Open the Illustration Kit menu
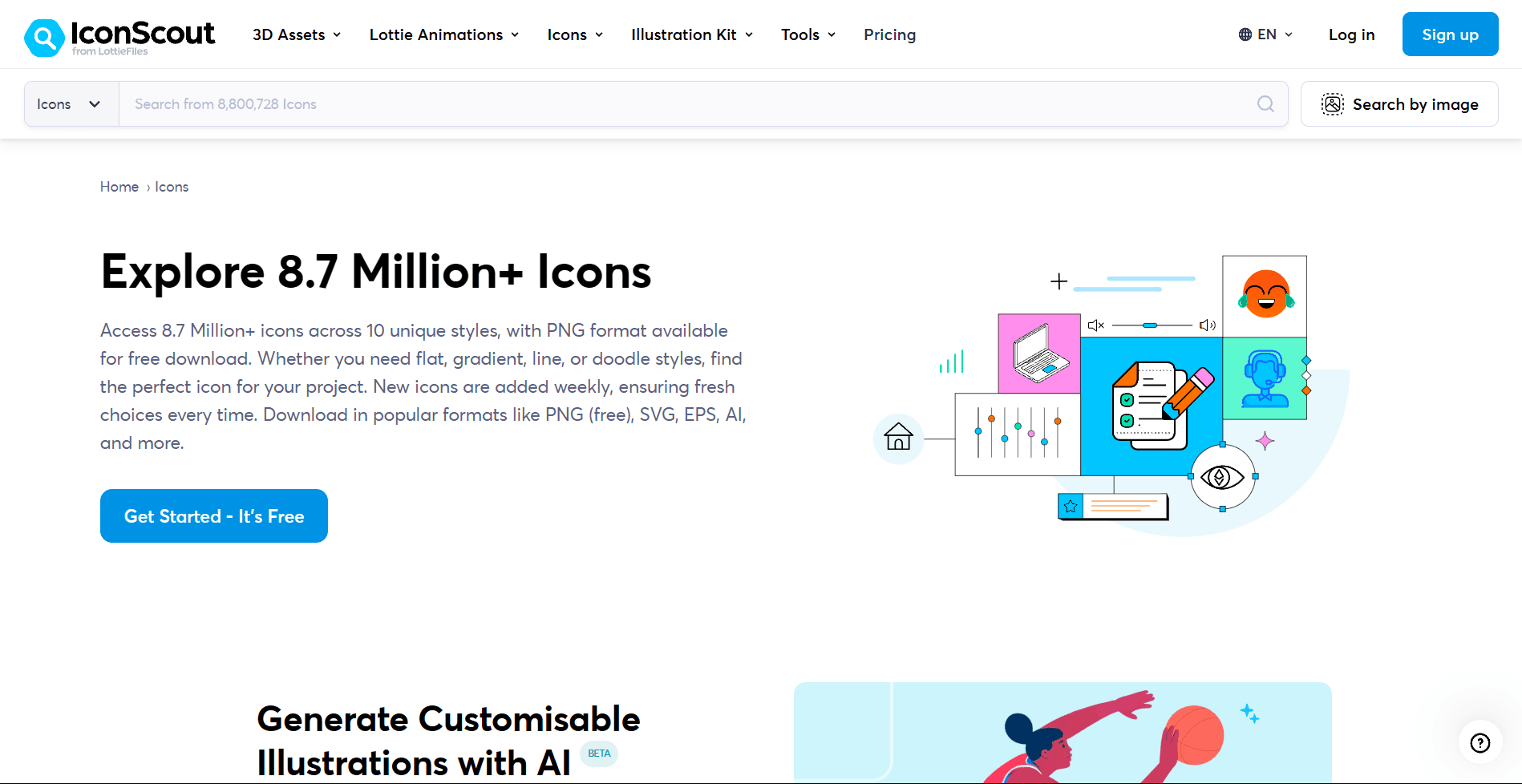The image size is (1522, 784). click(690, 34)
